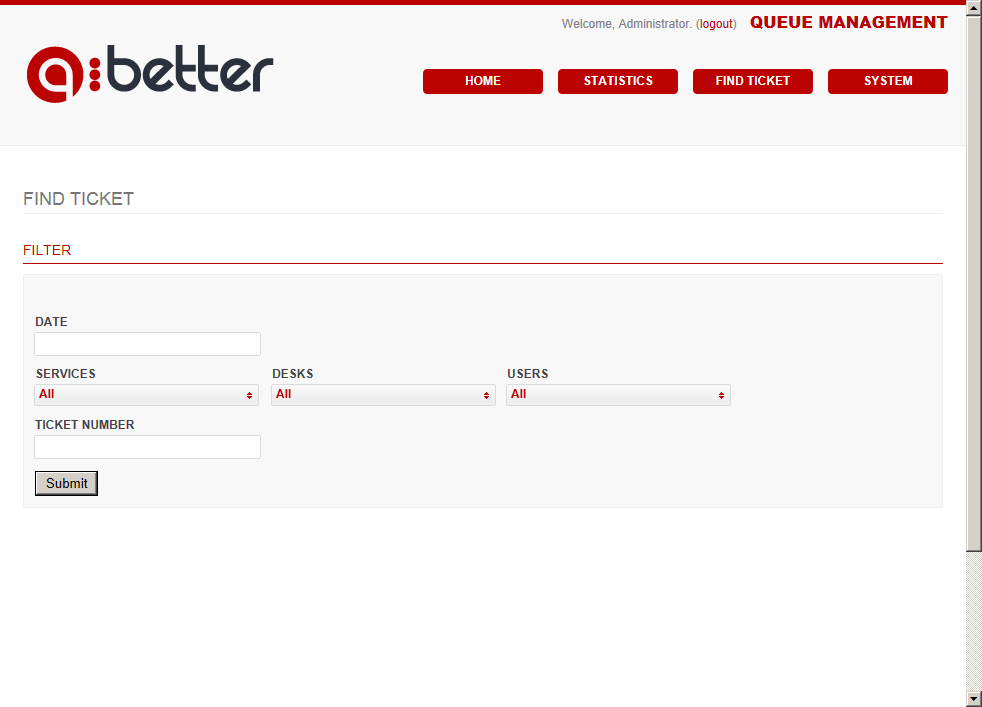Click the FILTER section heading
This screenshot has height=707, width=982.
tap(47, 250)
